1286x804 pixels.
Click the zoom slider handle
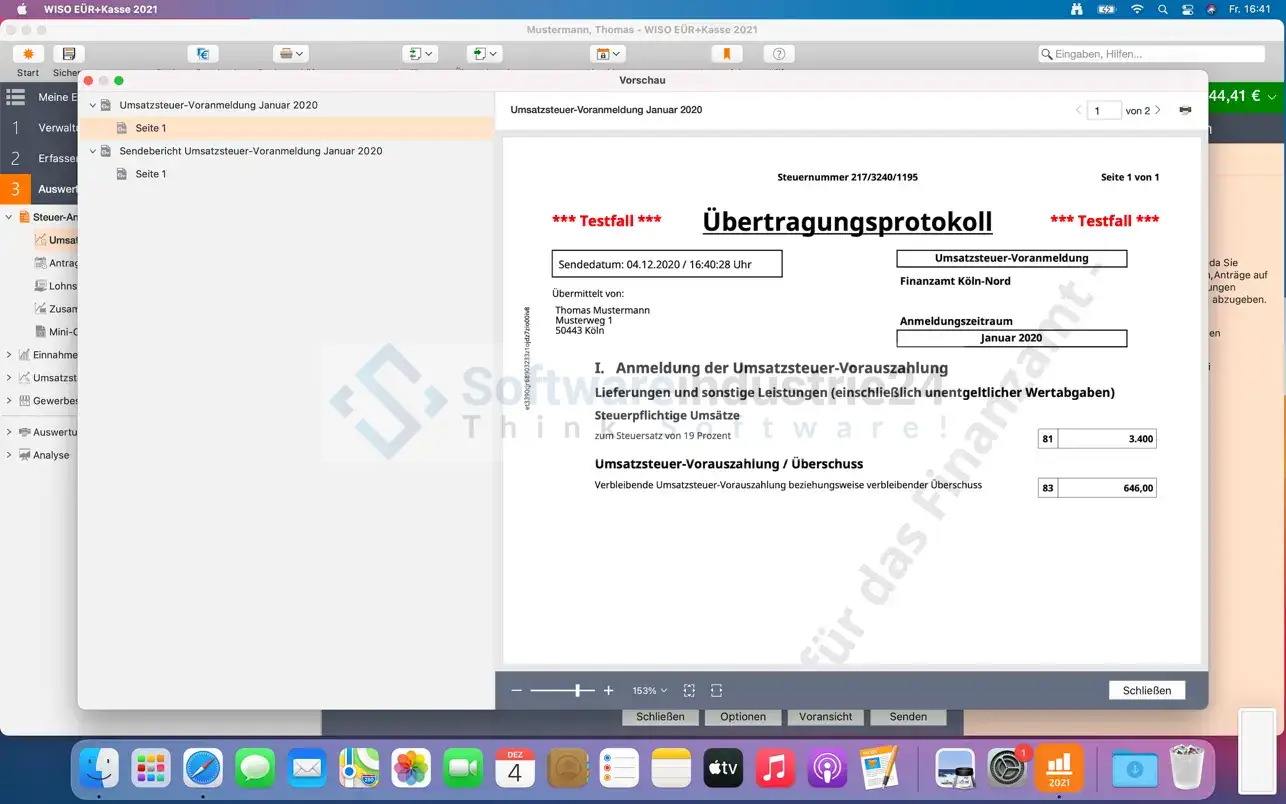tap(578, 691)
